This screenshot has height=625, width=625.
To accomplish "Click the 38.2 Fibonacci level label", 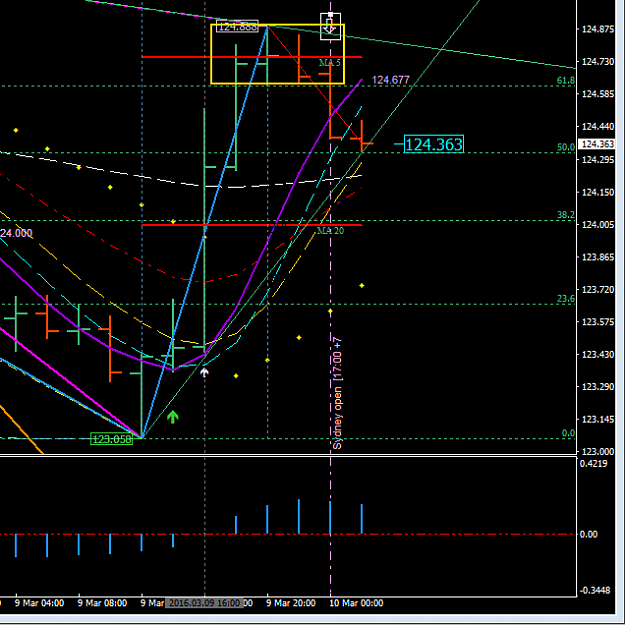I will (x=566, y=215).
